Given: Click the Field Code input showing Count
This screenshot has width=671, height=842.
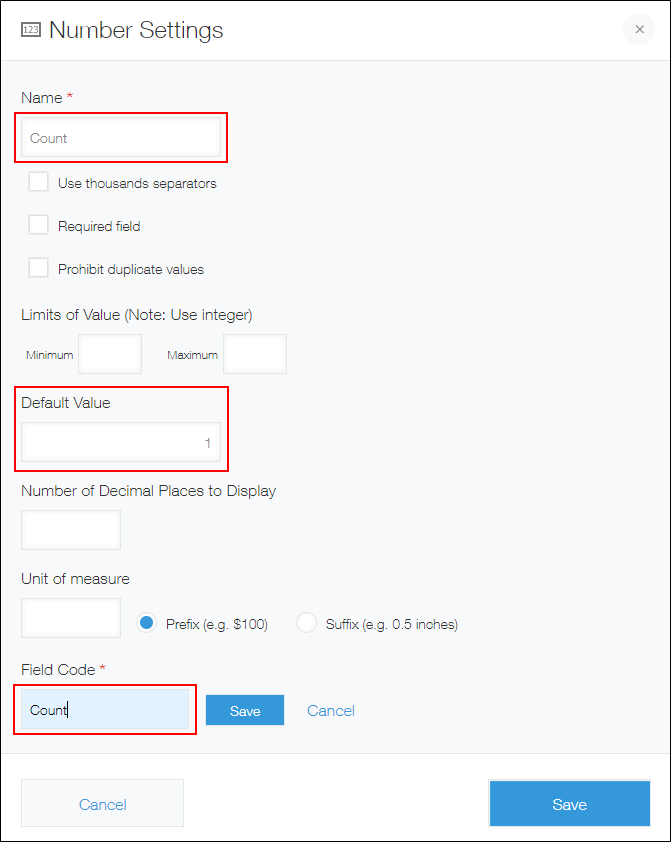Looking at the screenshot, I should tap(104, 709).
